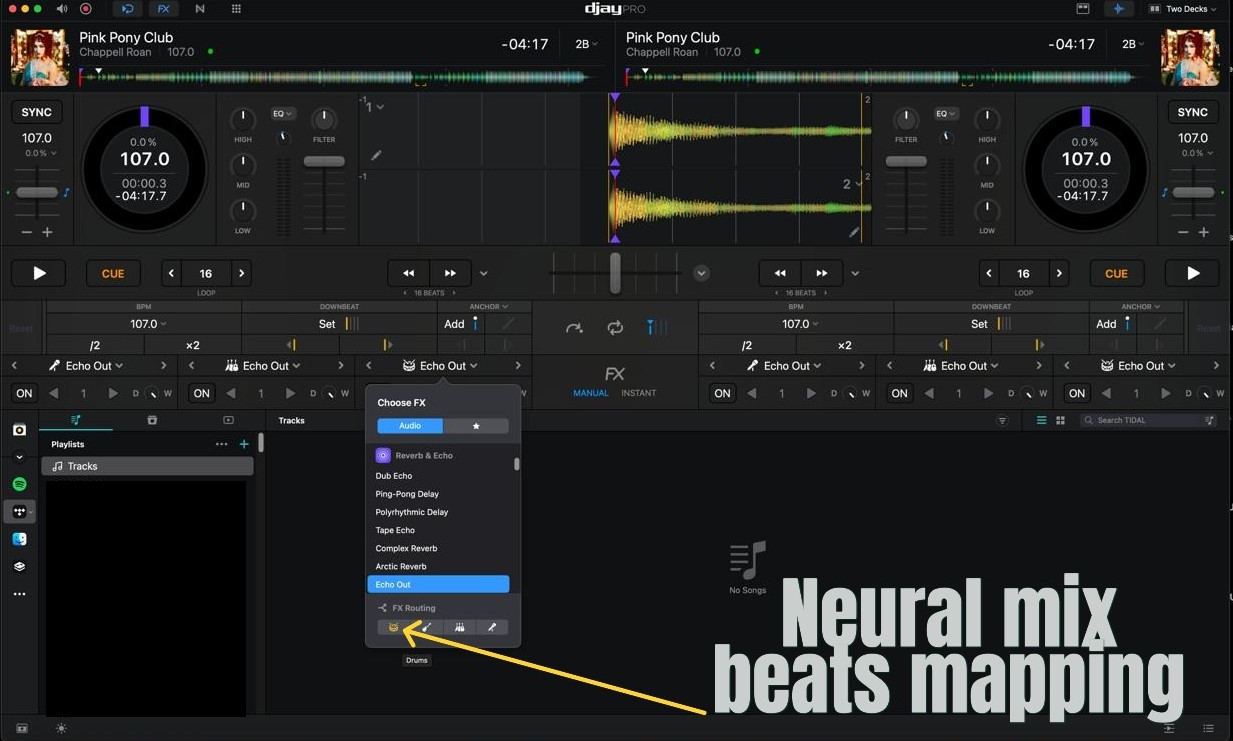Click the sampler grid icon in the top toolbar
Screen dimensions: 1233x741
coord(236,9)
